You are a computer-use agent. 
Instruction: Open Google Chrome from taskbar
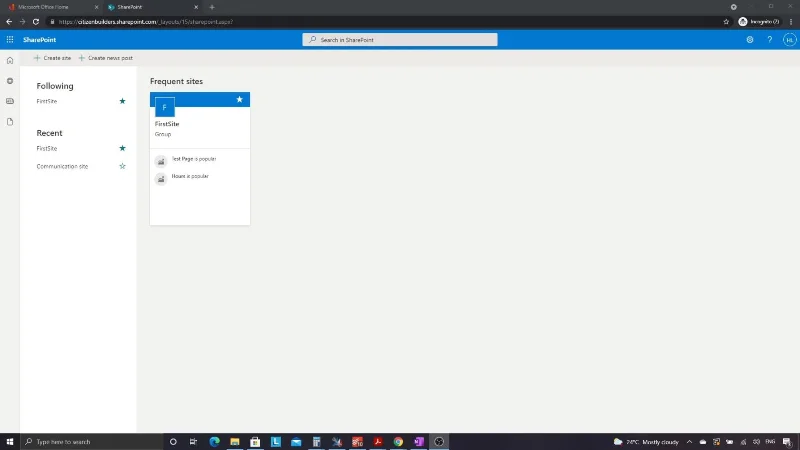398,442
